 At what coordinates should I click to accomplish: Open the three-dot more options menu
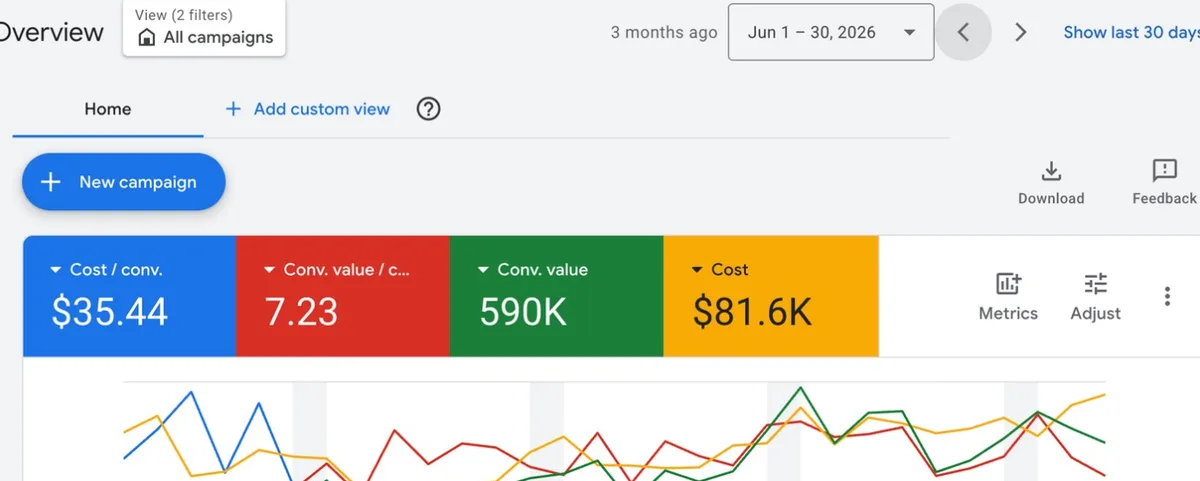click(x=1167, y=296)
